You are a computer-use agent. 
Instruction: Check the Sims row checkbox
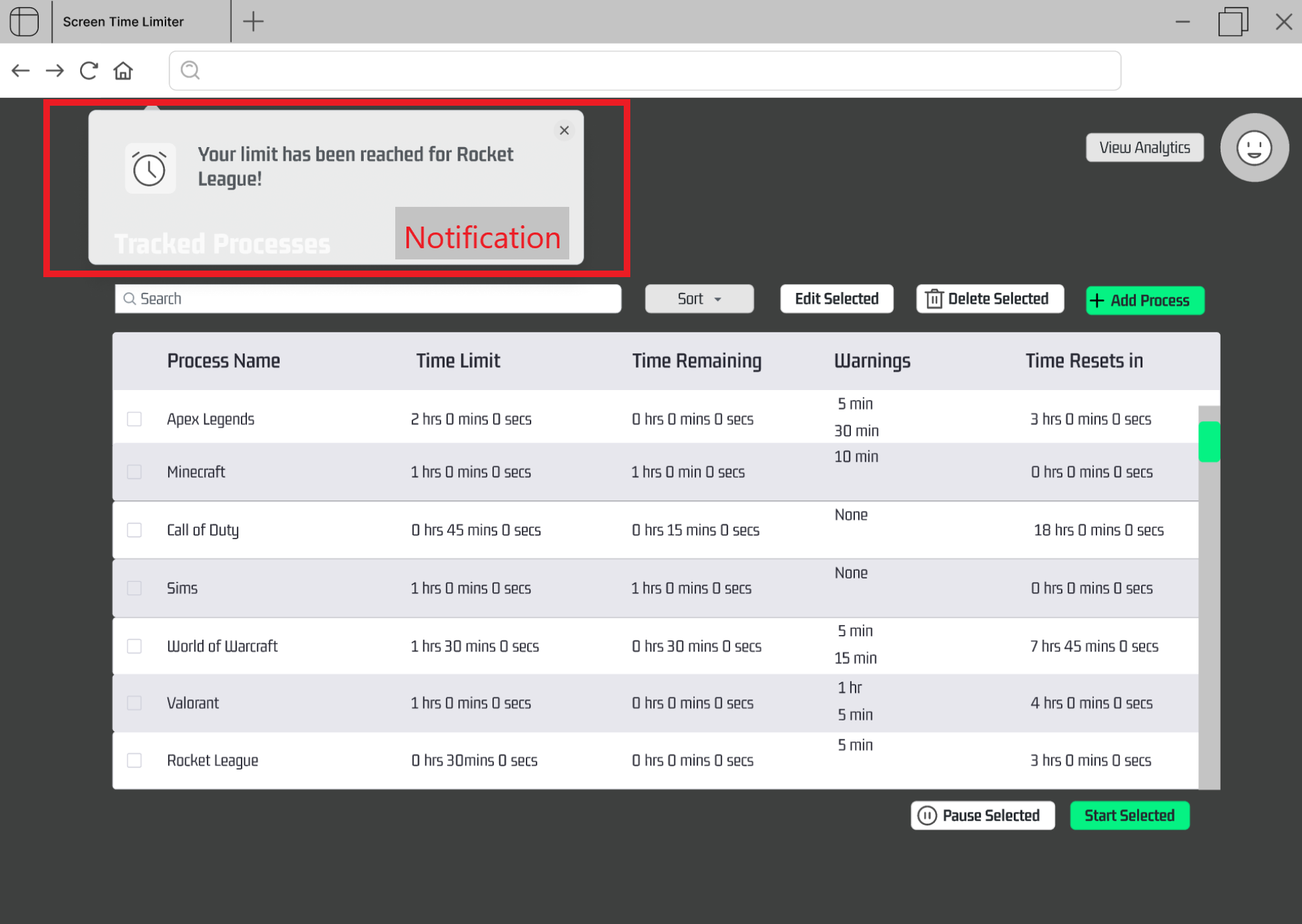point(135,588)
